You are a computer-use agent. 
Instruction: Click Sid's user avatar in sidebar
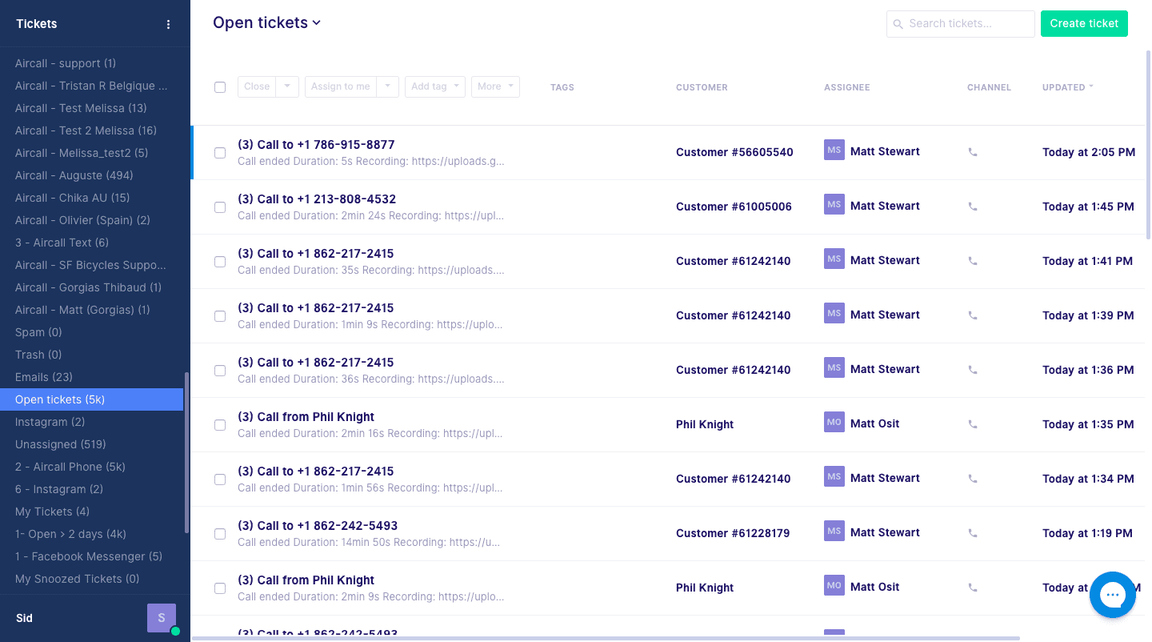[161, 618]
